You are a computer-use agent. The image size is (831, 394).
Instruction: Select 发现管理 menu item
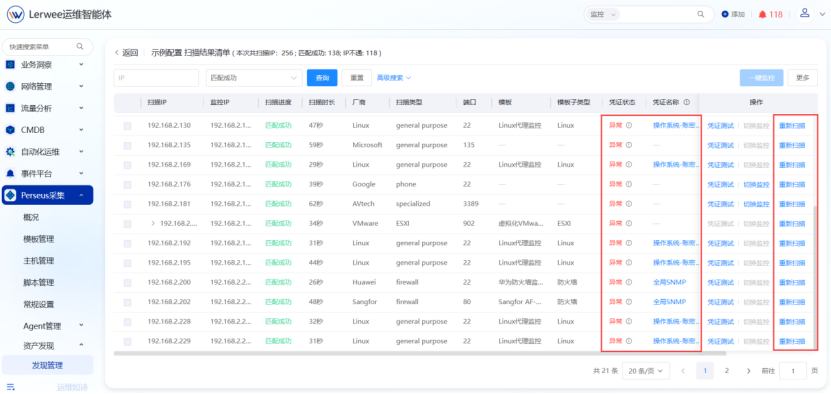click(48, 365)
